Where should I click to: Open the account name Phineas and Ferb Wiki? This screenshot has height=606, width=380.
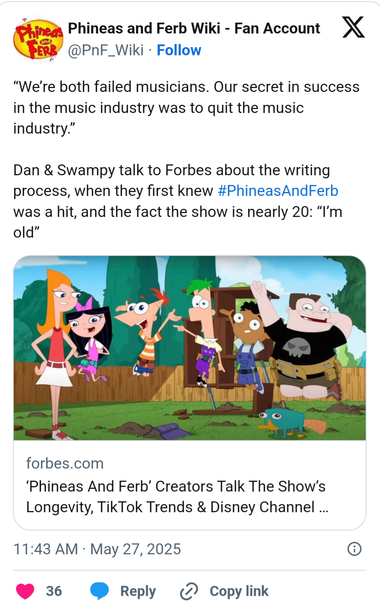tap(194, 28)
